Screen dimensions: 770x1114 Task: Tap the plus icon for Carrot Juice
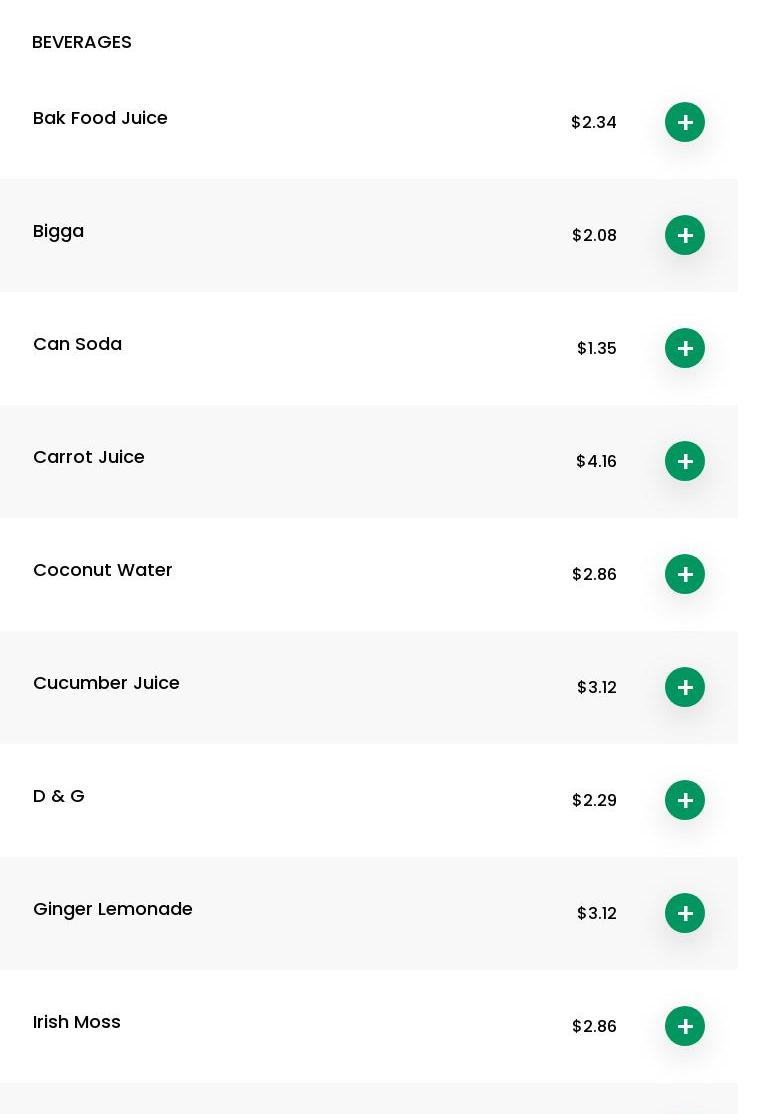tap(685, 461)
